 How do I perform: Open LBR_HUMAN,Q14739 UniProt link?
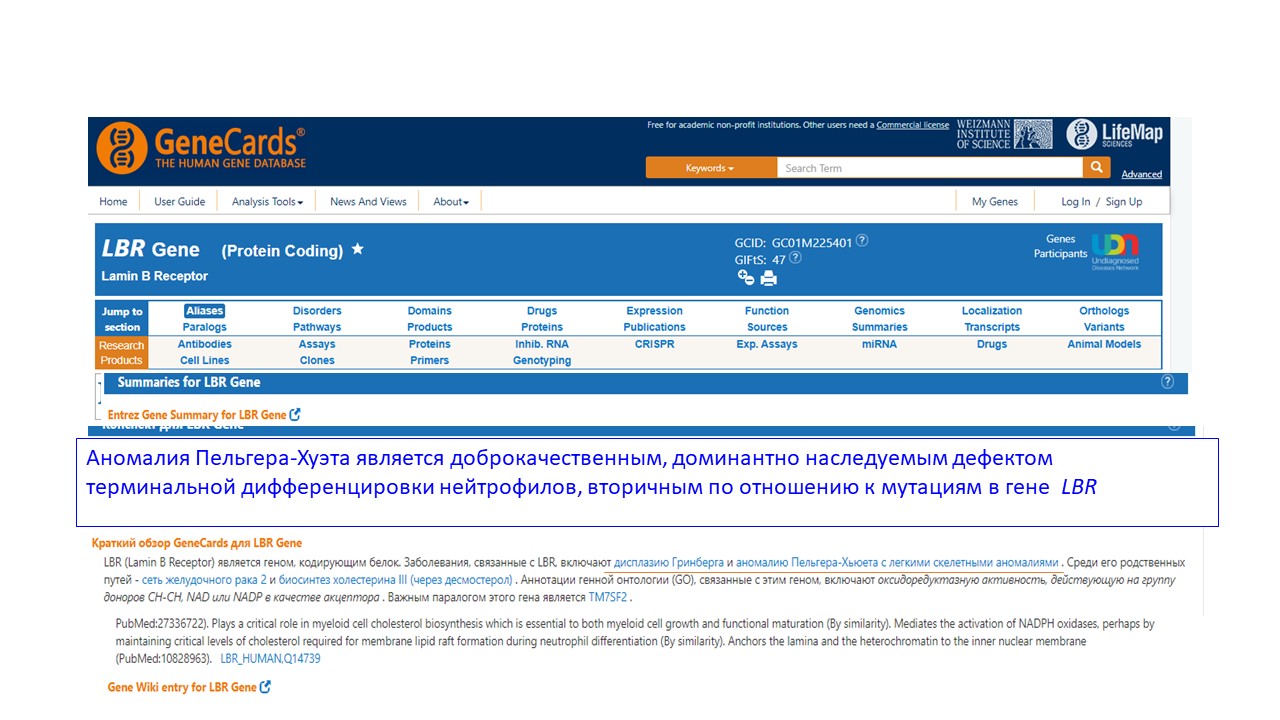pos(270,659)
